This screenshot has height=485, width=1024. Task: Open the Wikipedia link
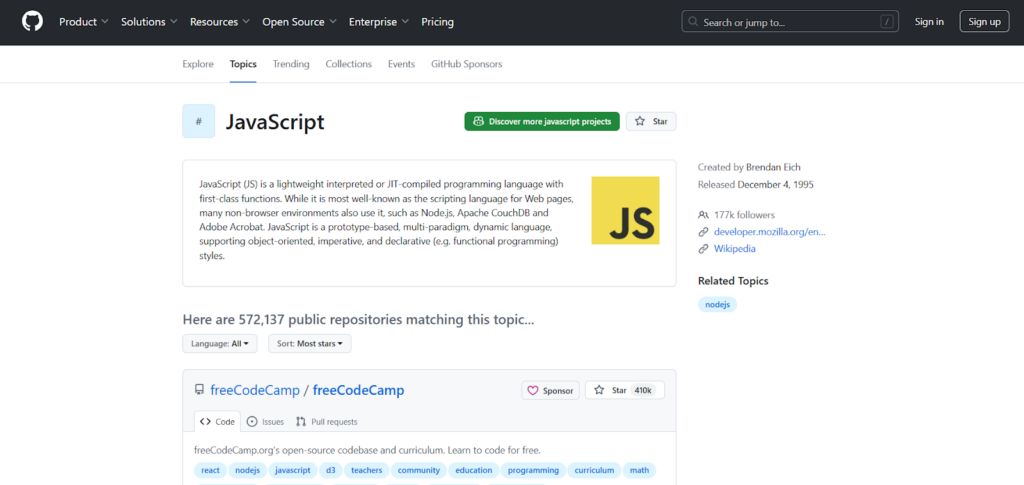coord(735,249)
